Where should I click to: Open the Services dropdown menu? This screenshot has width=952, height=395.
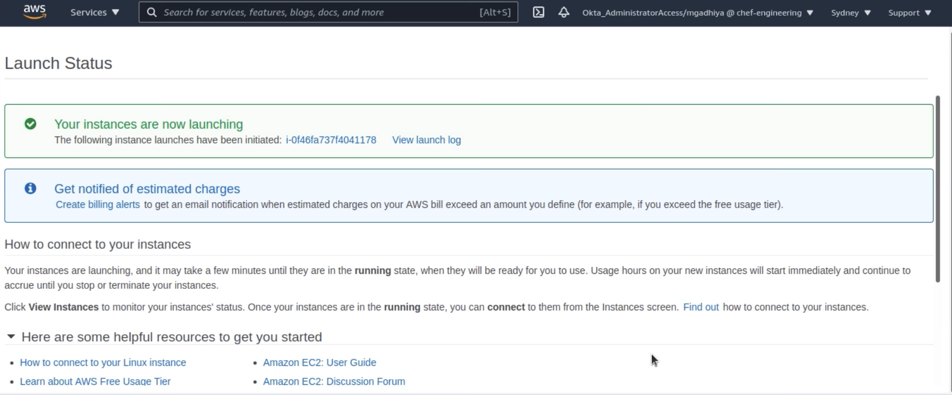pos(95,12)
